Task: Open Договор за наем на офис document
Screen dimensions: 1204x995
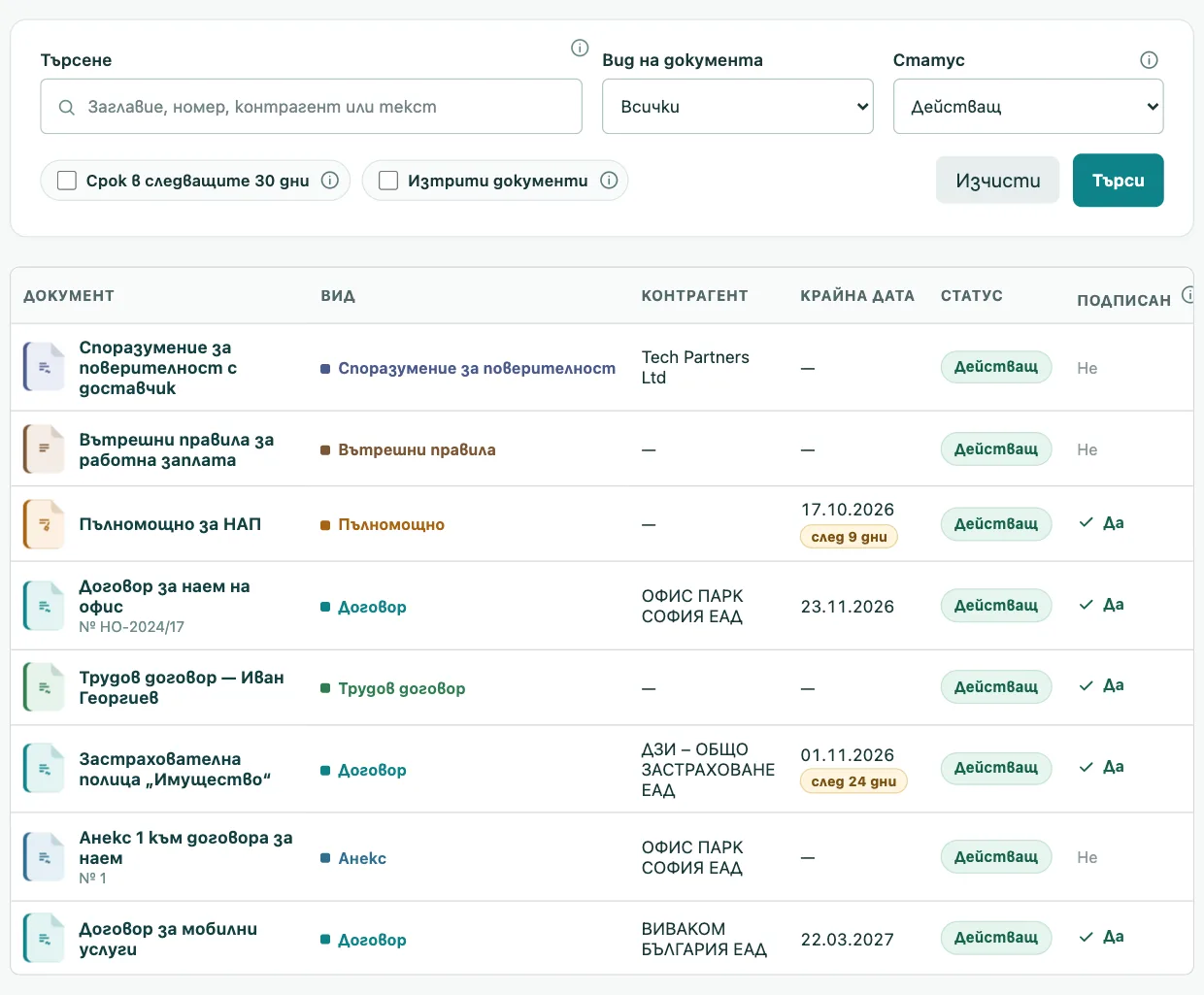Action: [x=164, y=596]
